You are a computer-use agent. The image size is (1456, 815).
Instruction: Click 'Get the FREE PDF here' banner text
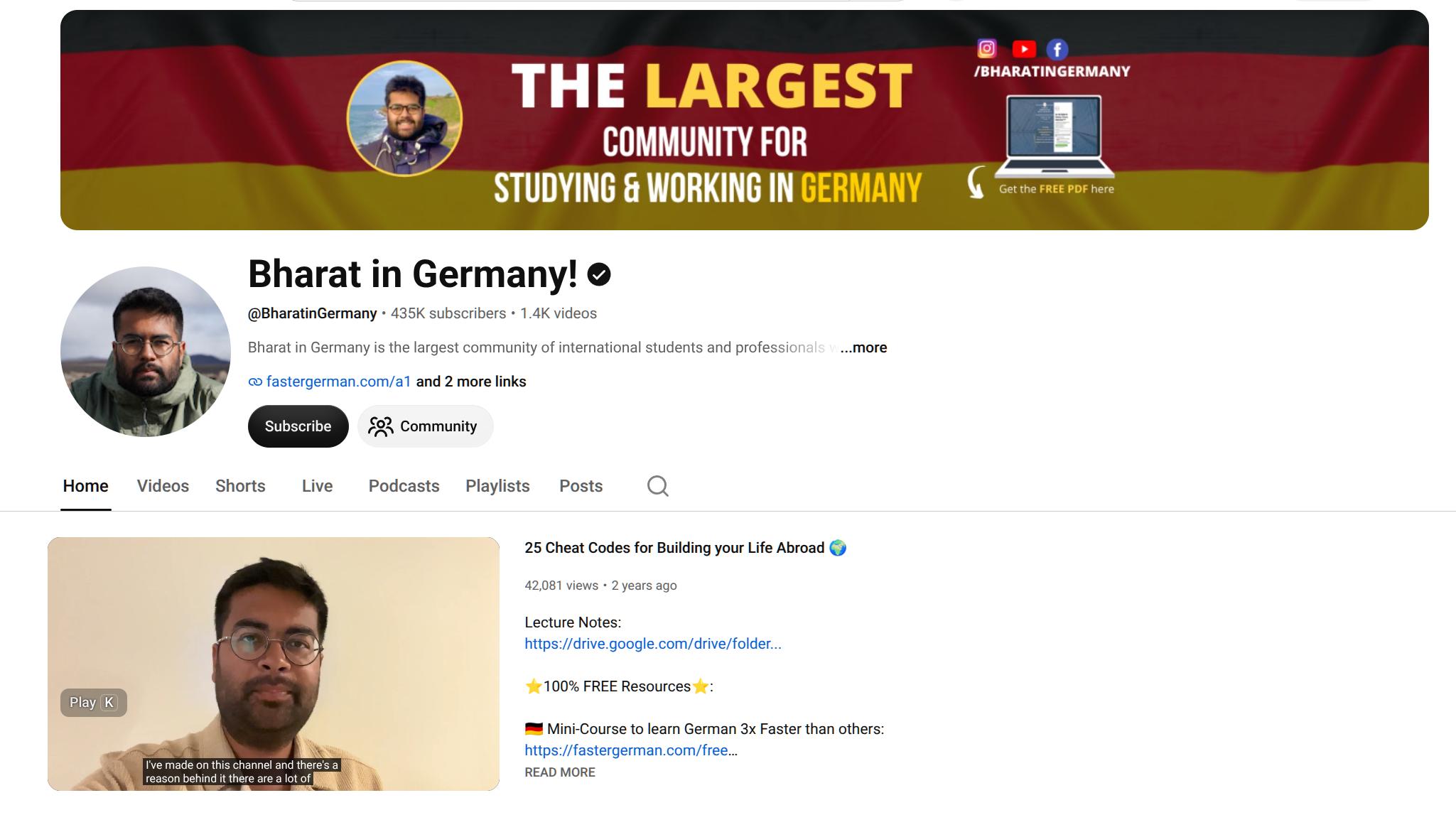click(1057, 189)
